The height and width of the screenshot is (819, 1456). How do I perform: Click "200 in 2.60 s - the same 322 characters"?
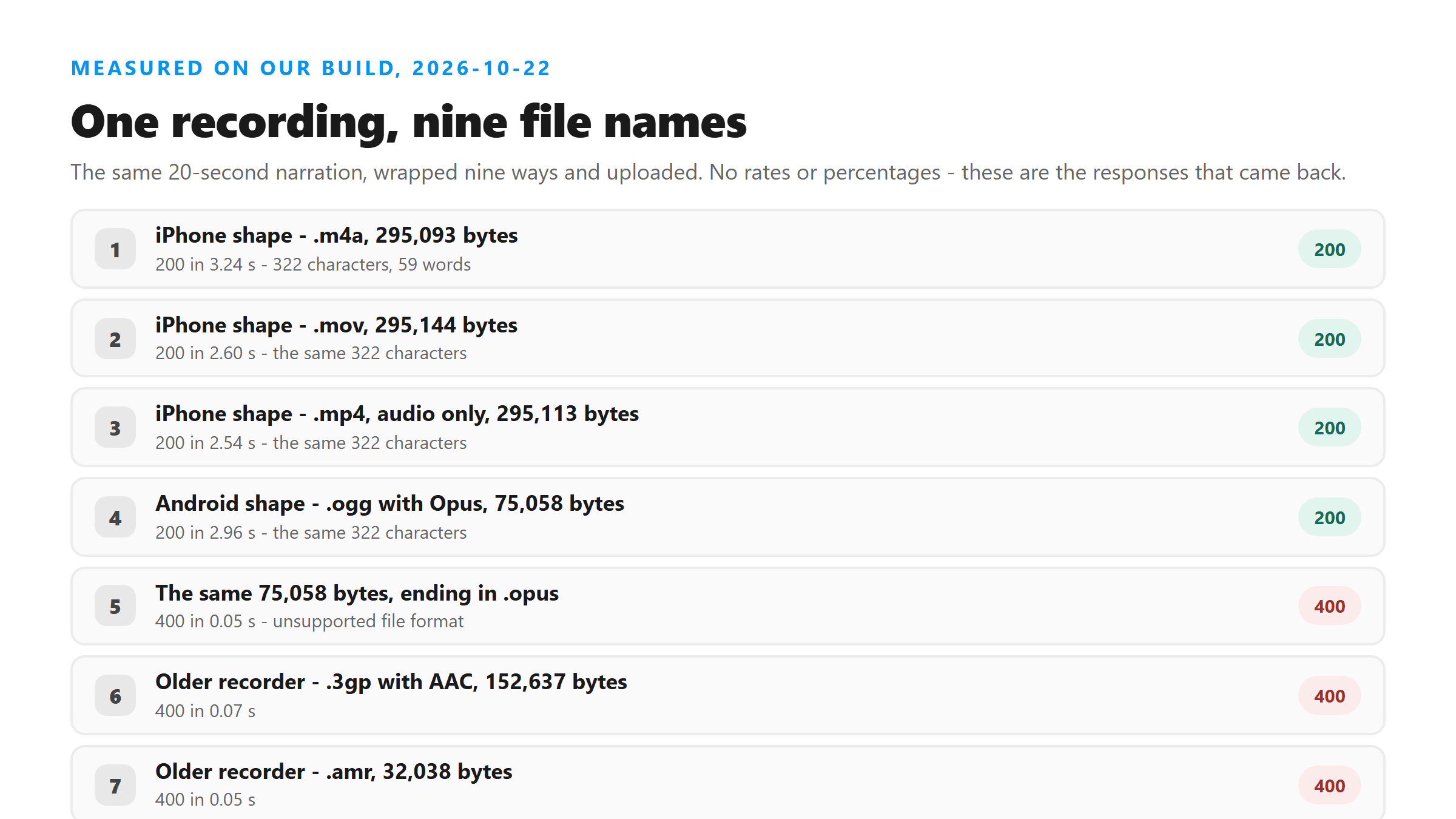pyautogui.click(x=311, y=353)
